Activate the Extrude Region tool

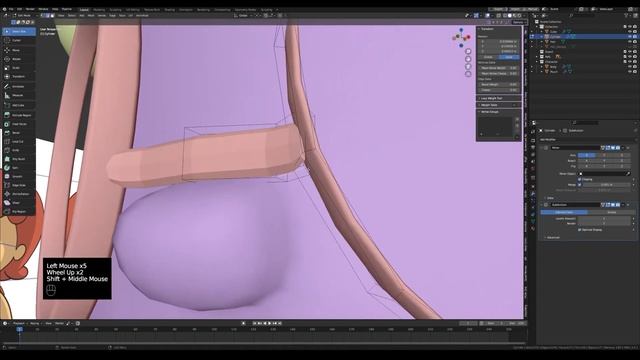coord(19,116)
